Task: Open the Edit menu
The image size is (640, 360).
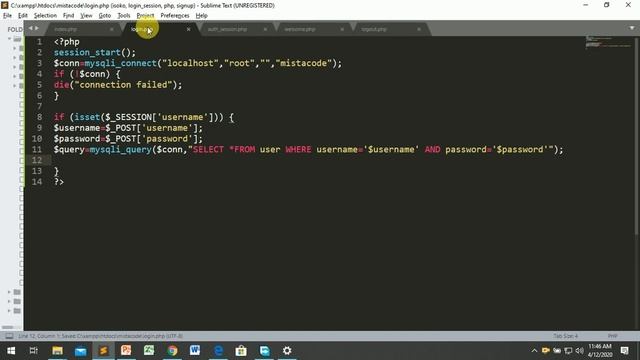Action: click(x=22, y=16)
